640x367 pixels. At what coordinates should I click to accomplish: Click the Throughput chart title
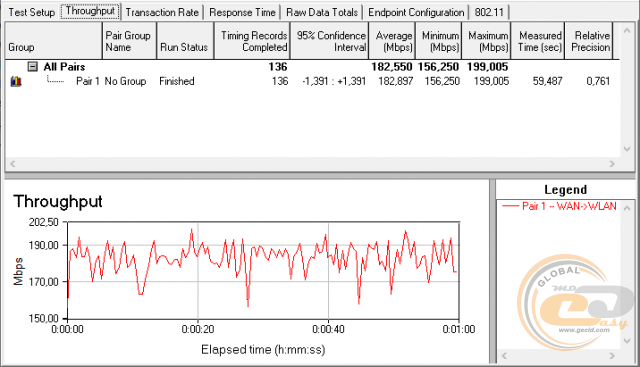point(58,202)
